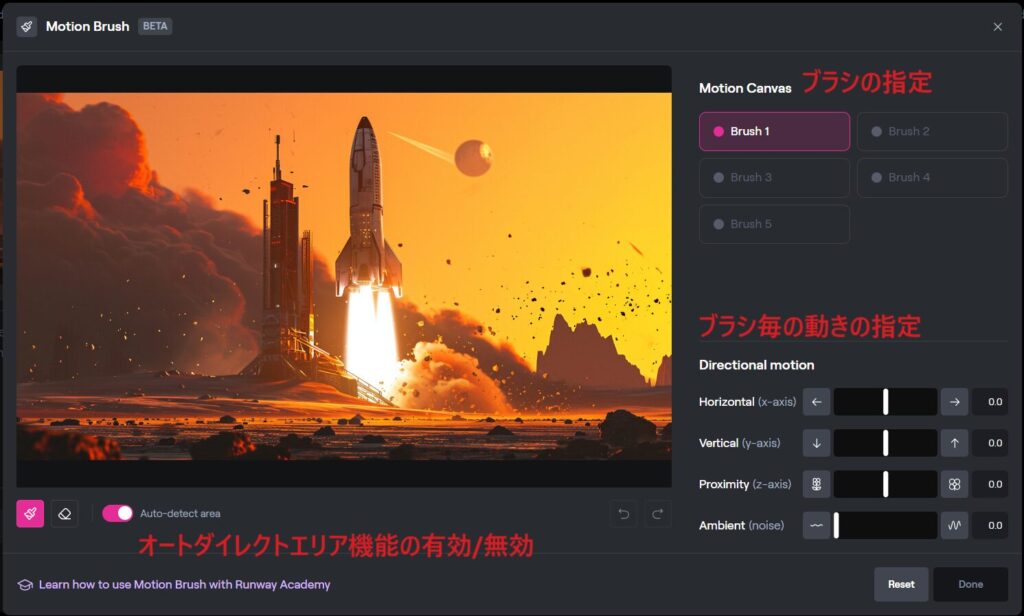This screenshot has width=1024, height=616.
Task: Increase Ambient noise with jagged wave icon
Action: click(x=954, y=525)
